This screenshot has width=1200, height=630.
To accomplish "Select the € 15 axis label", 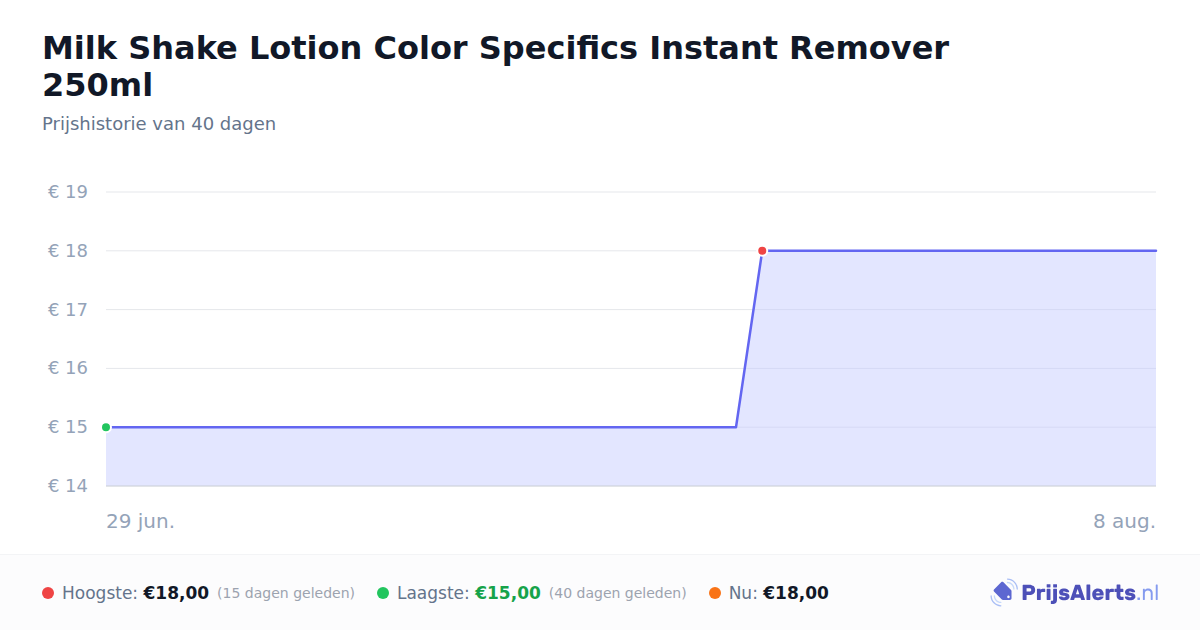I will pyautogui.click(x=68, y=427).
